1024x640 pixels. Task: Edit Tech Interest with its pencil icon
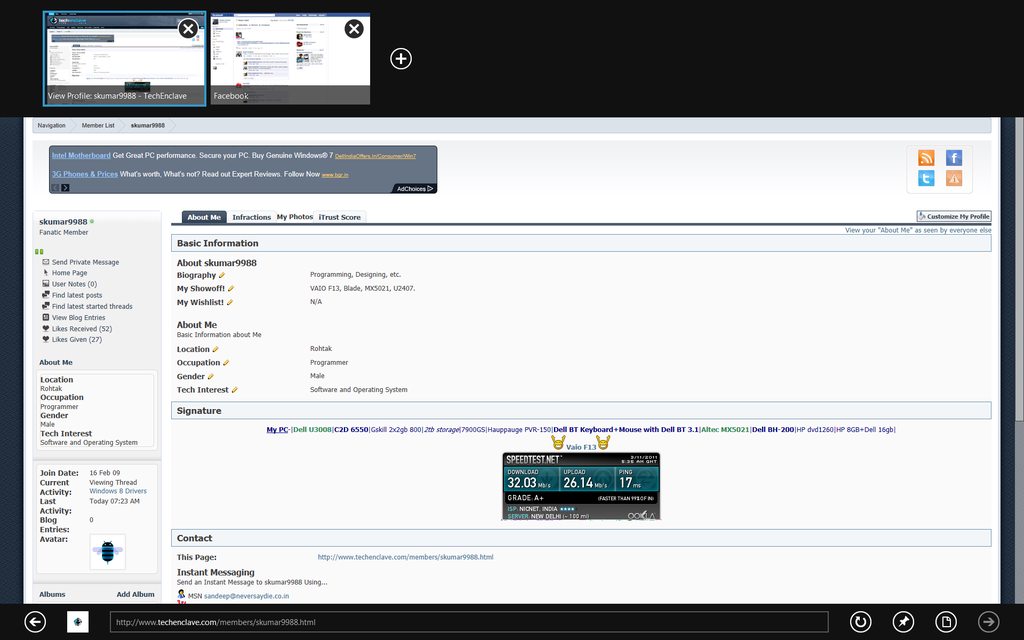click(x=234, y=390)
